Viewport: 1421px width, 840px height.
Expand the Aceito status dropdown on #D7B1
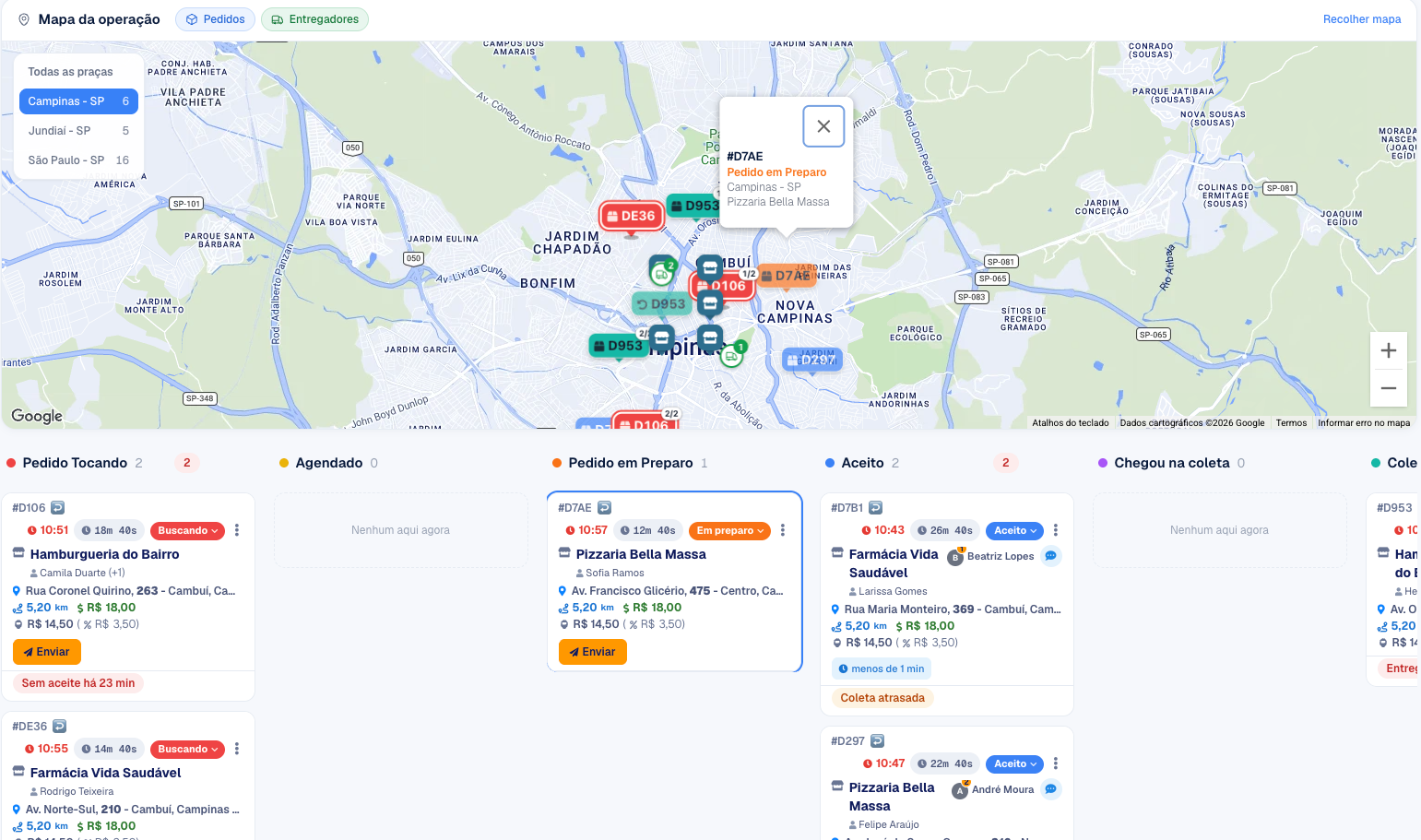(x=1014, y=530)
